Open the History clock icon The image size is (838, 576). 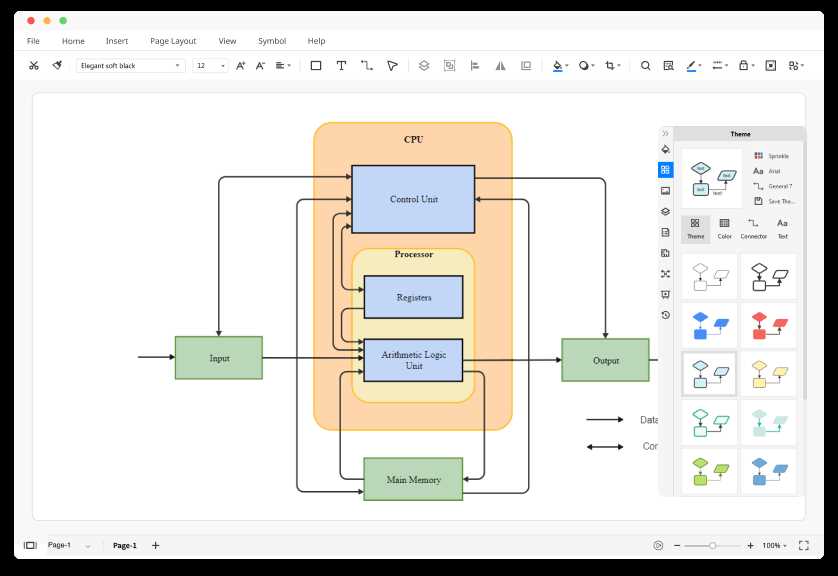click(x=665, y=315)
